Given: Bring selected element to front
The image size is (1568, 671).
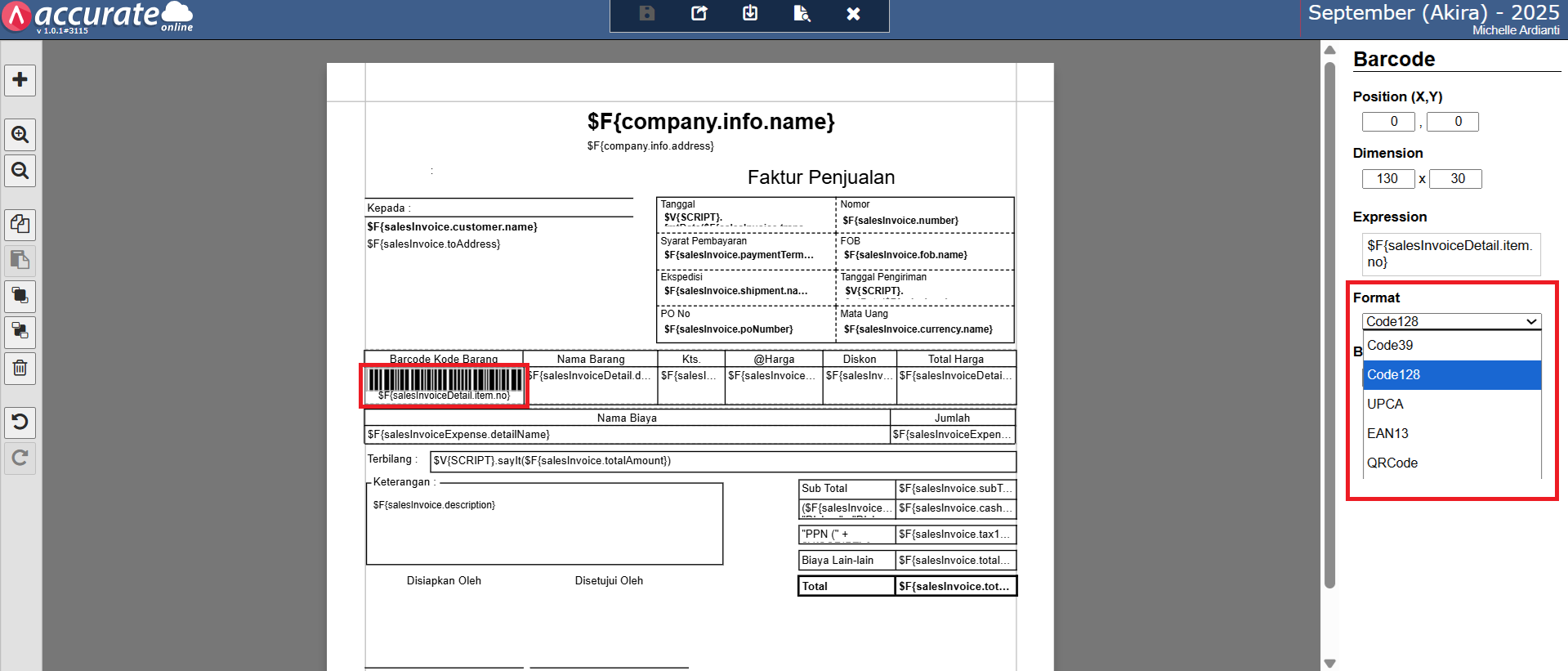Looking at the screenshot, I should pyautogui.click(x=20, y=296).
